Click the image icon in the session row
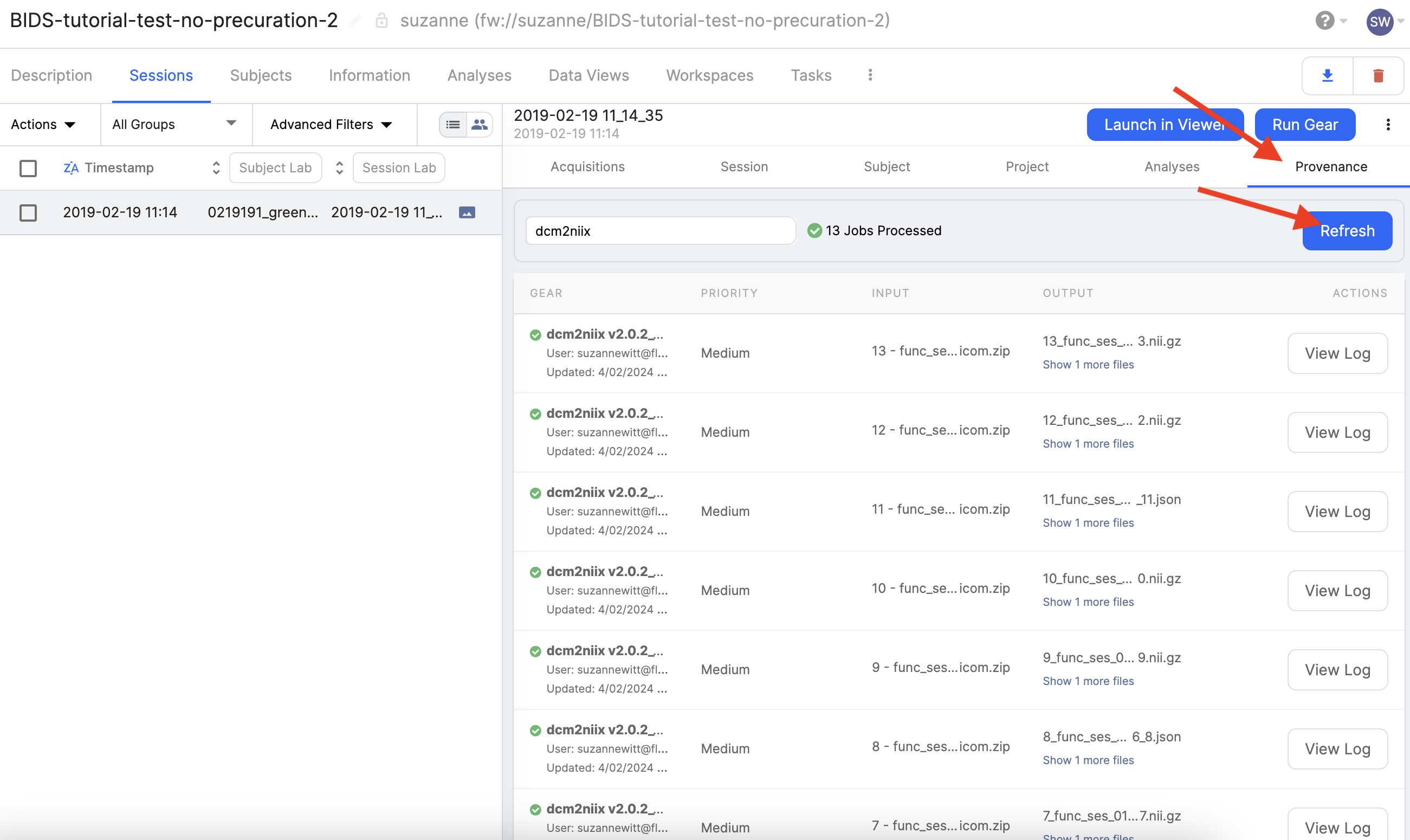The width and height of the screenshot is (1410, 840). point(467,212)
